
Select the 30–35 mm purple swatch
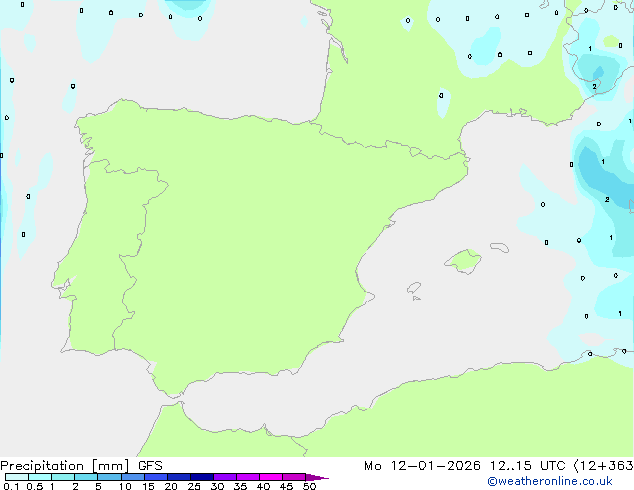pyautogui.click(x=225, y=477)
